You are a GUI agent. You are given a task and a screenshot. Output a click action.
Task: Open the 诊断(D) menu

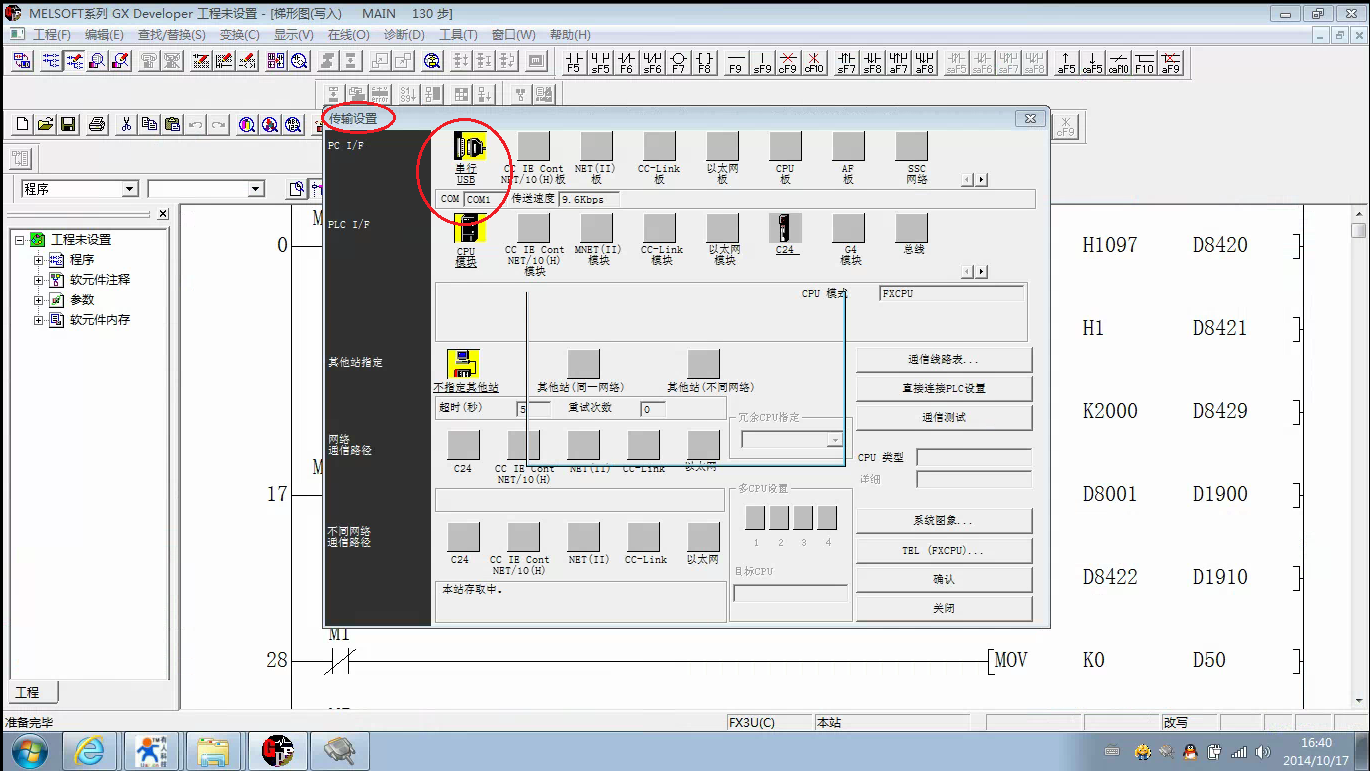click(x=404, y=34)
